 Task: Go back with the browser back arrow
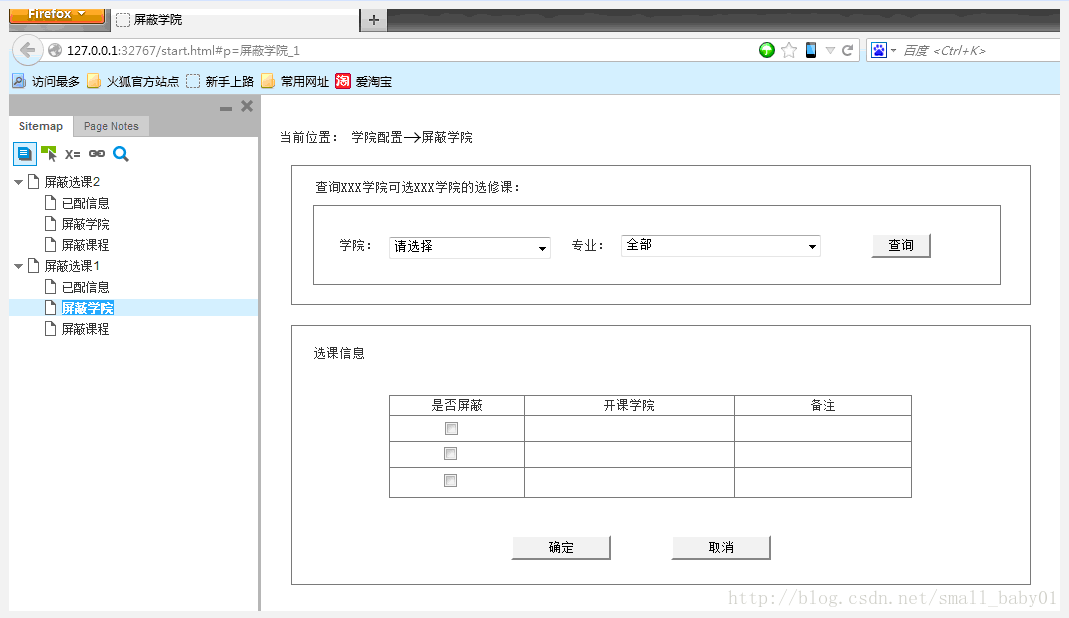[x=27, y=50]
